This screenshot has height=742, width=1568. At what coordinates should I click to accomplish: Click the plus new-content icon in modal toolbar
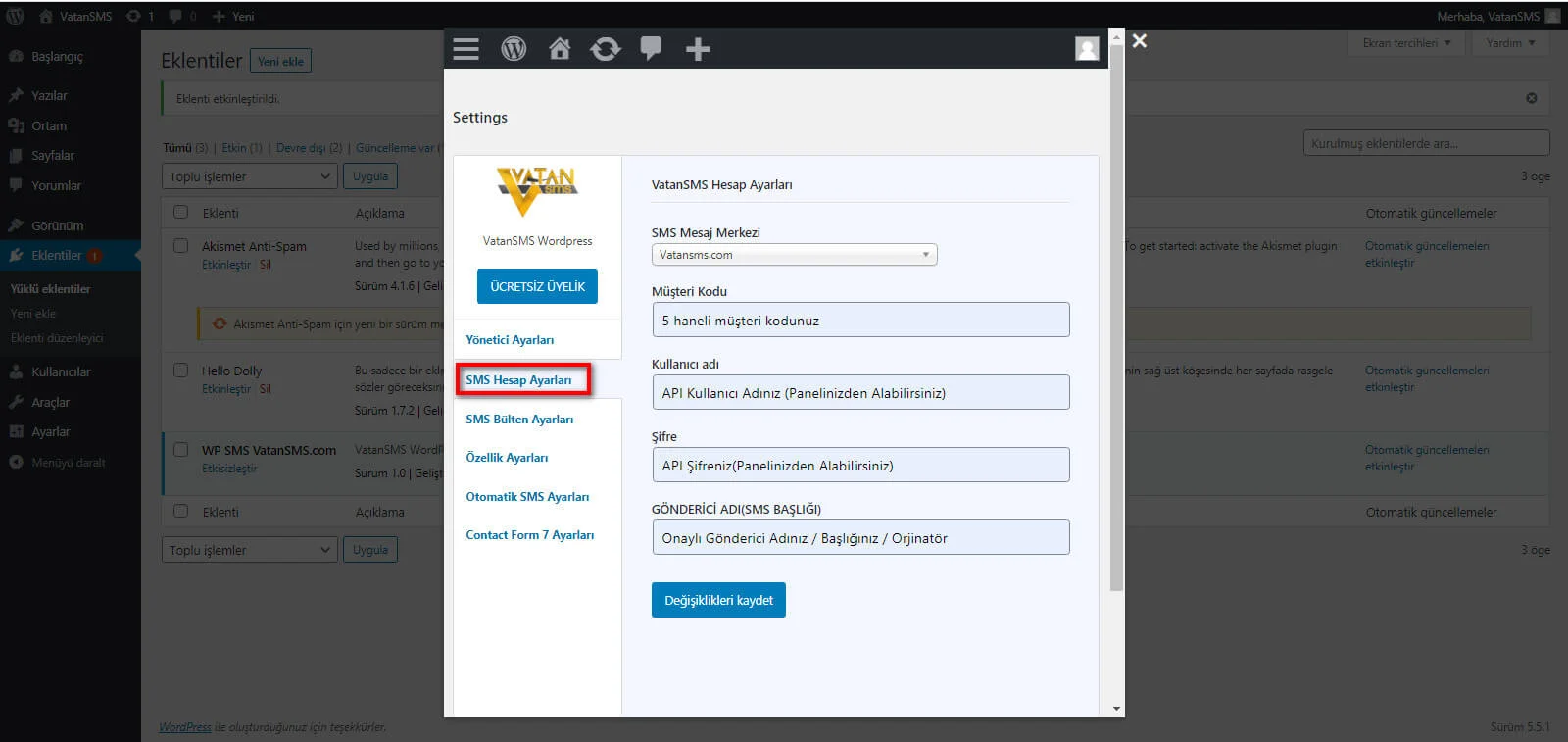(698, 49)
